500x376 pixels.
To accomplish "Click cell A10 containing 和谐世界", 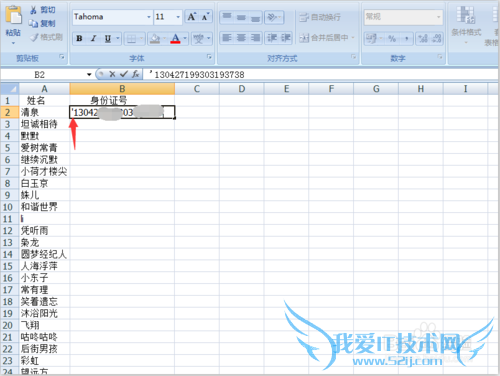I will 44,207.
